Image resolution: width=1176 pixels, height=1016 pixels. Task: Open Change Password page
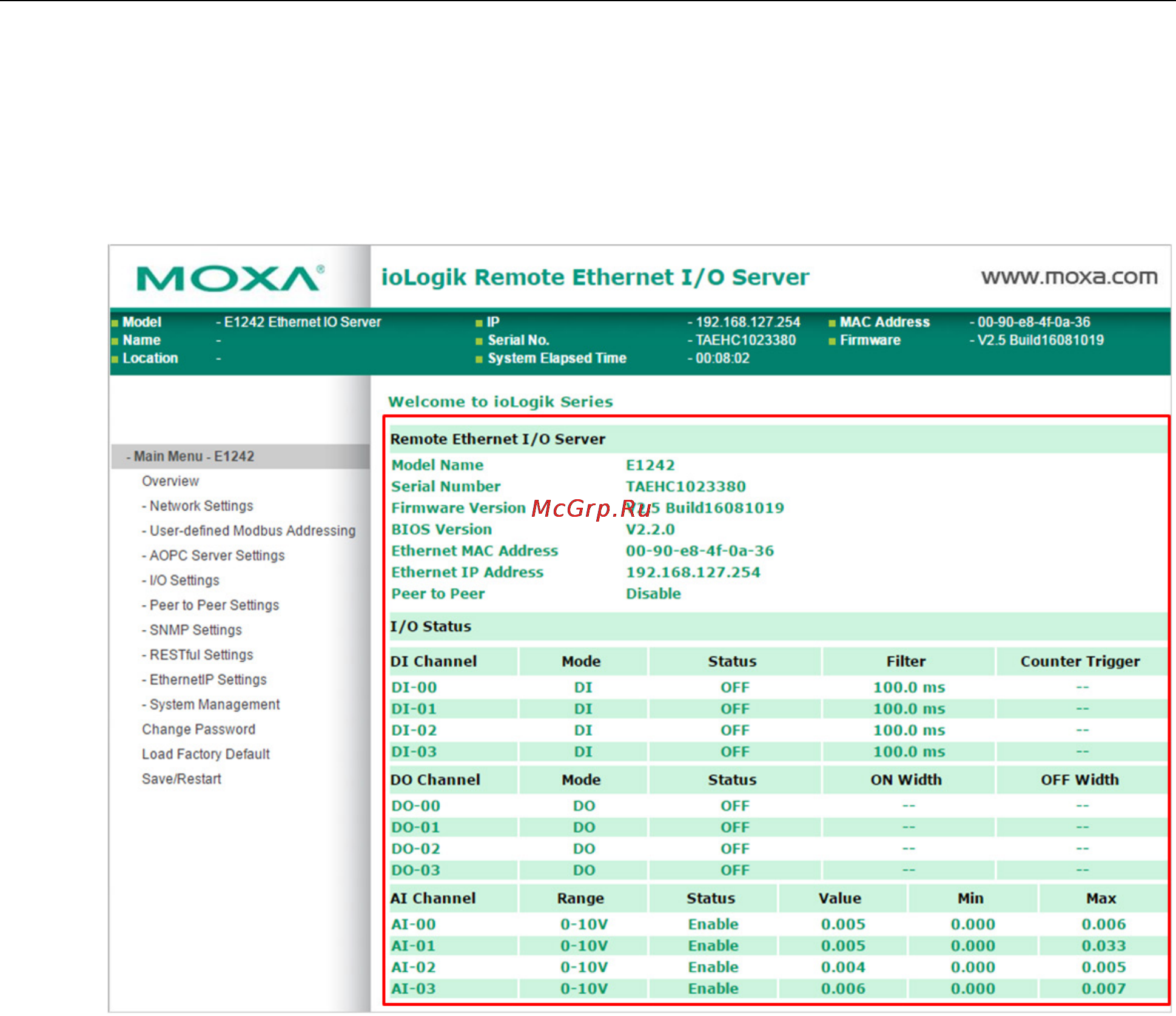198,730
